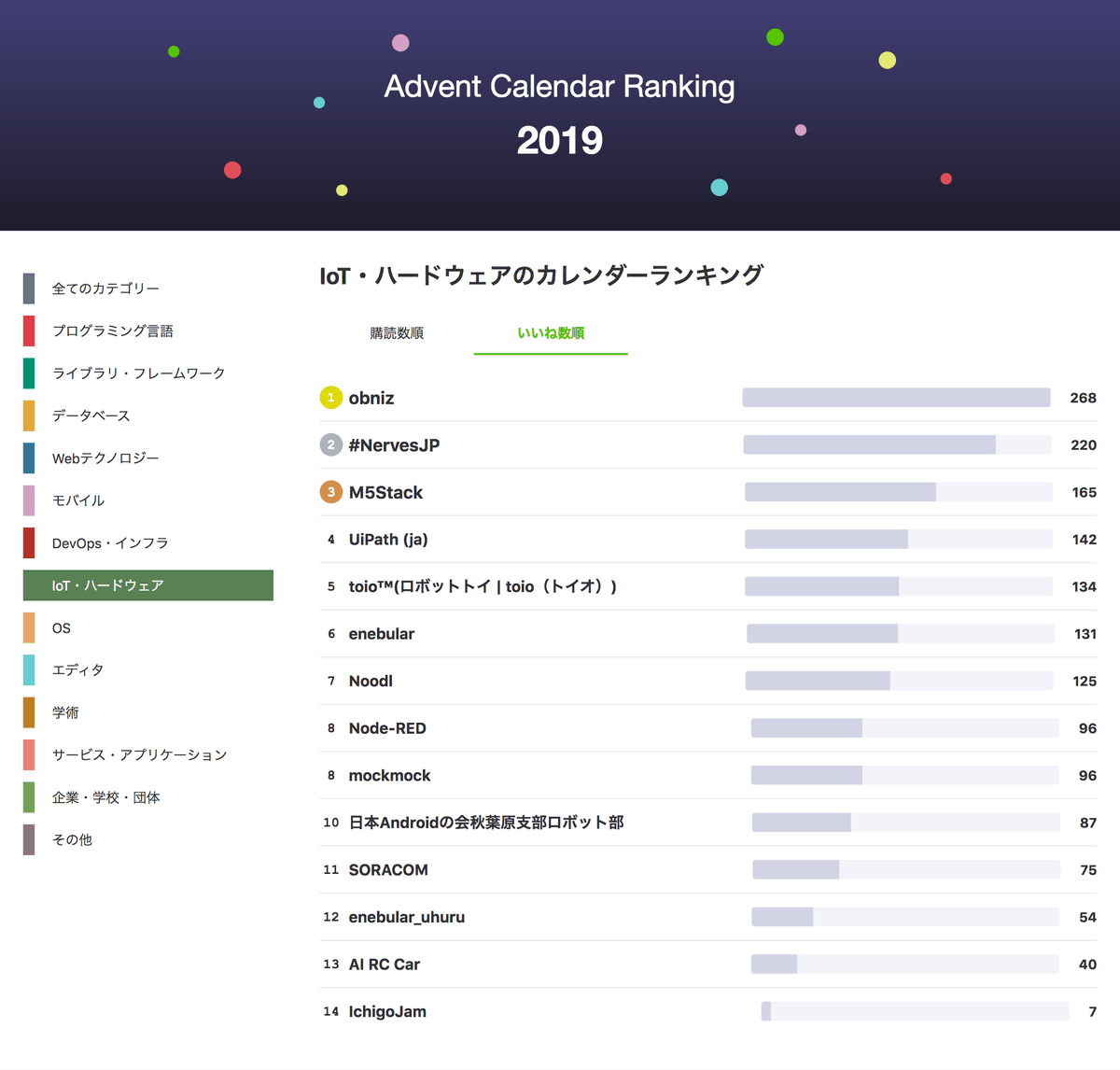Select the モバイル category
This screenshot has width=1120, height=1070.
click(78, 500)
